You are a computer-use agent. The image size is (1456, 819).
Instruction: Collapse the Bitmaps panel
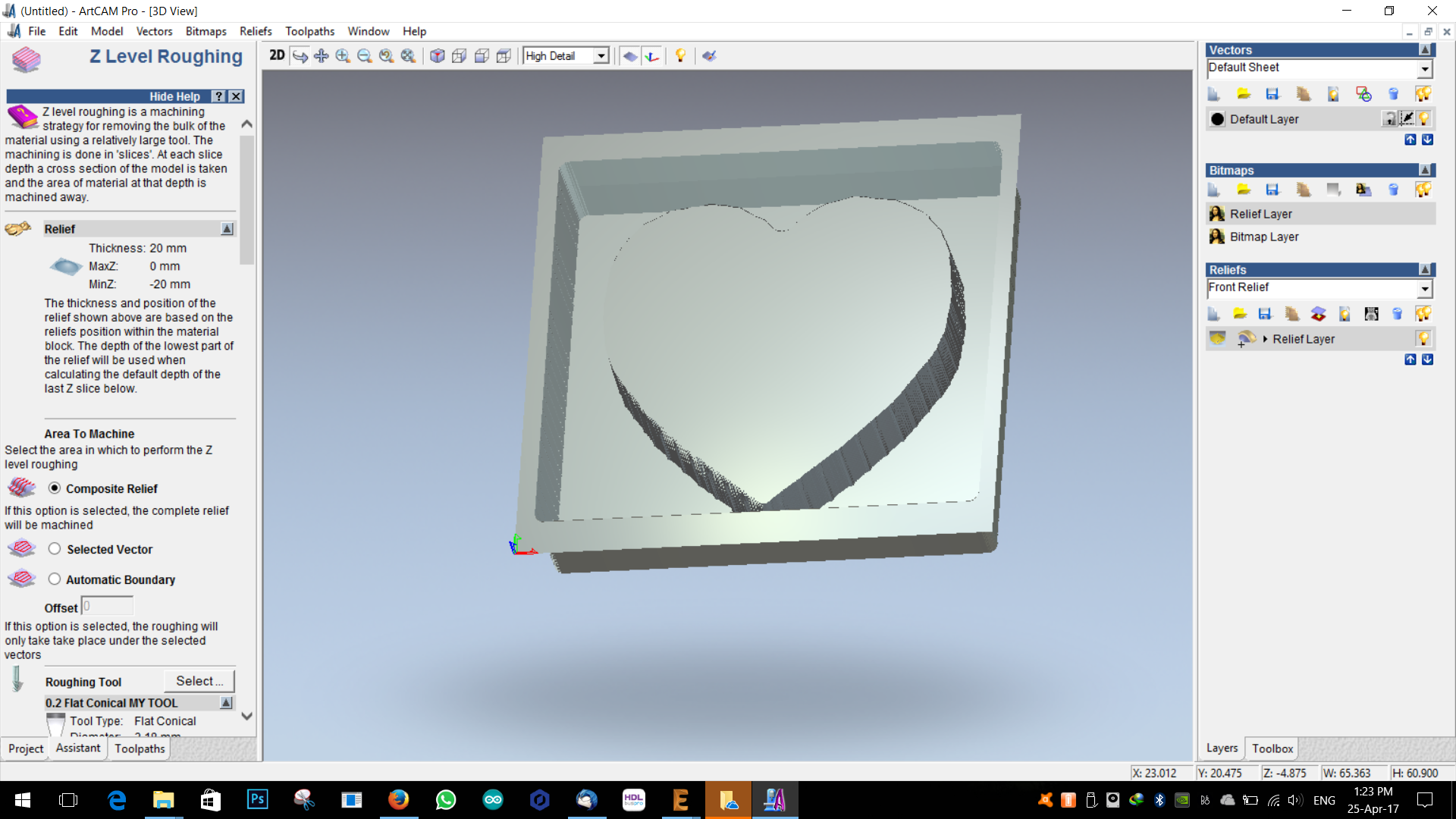(x=1425, y=171)
